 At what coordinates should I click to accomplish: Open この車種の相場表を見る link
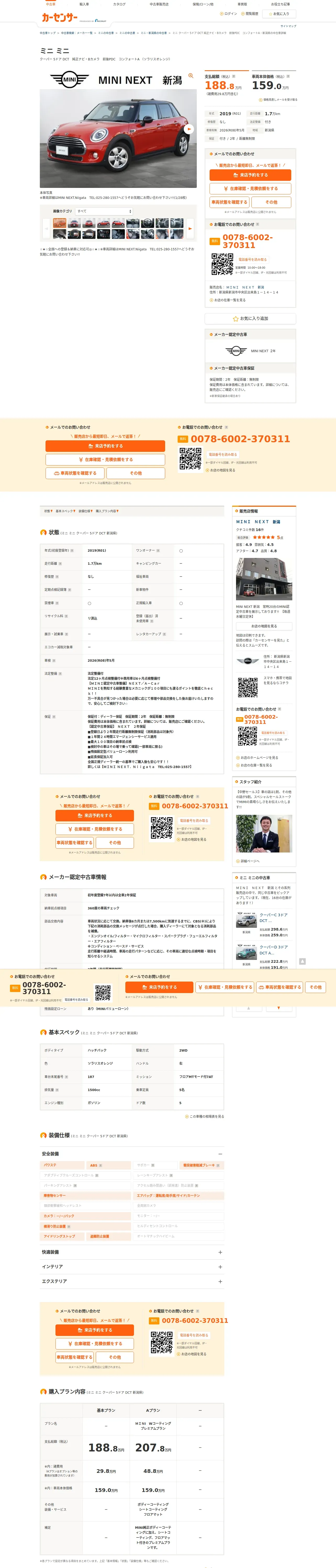point(205,1117)
